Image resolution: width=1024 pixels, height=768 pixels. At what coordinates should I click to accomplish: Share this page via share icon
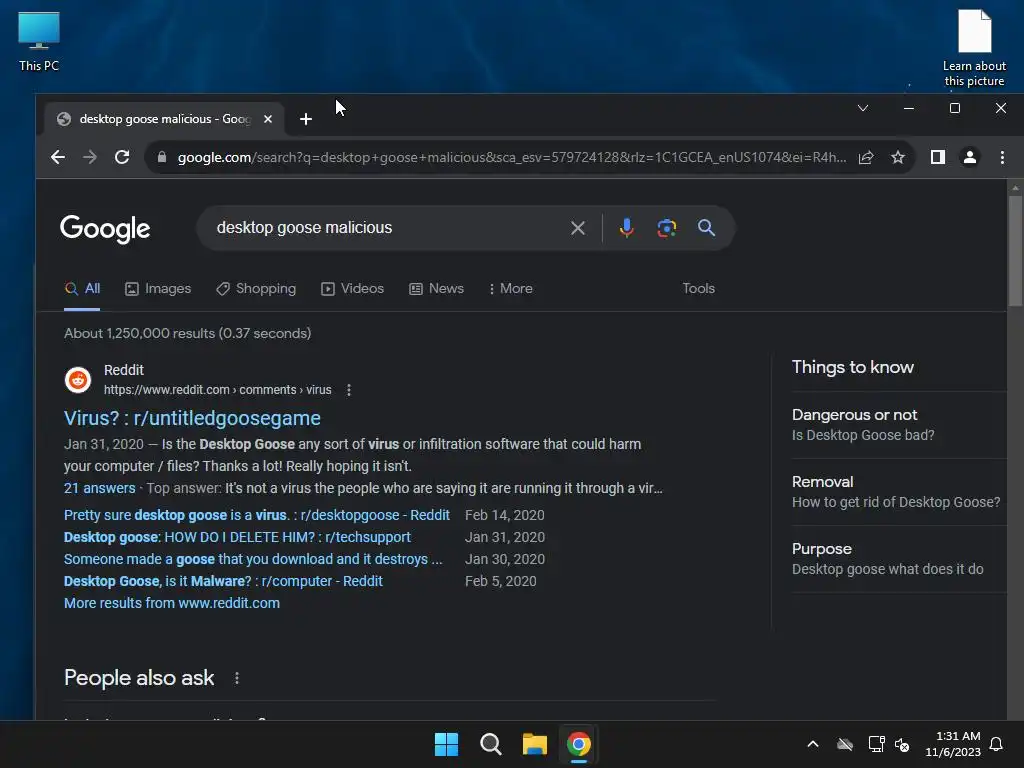[x=866, y=157]
